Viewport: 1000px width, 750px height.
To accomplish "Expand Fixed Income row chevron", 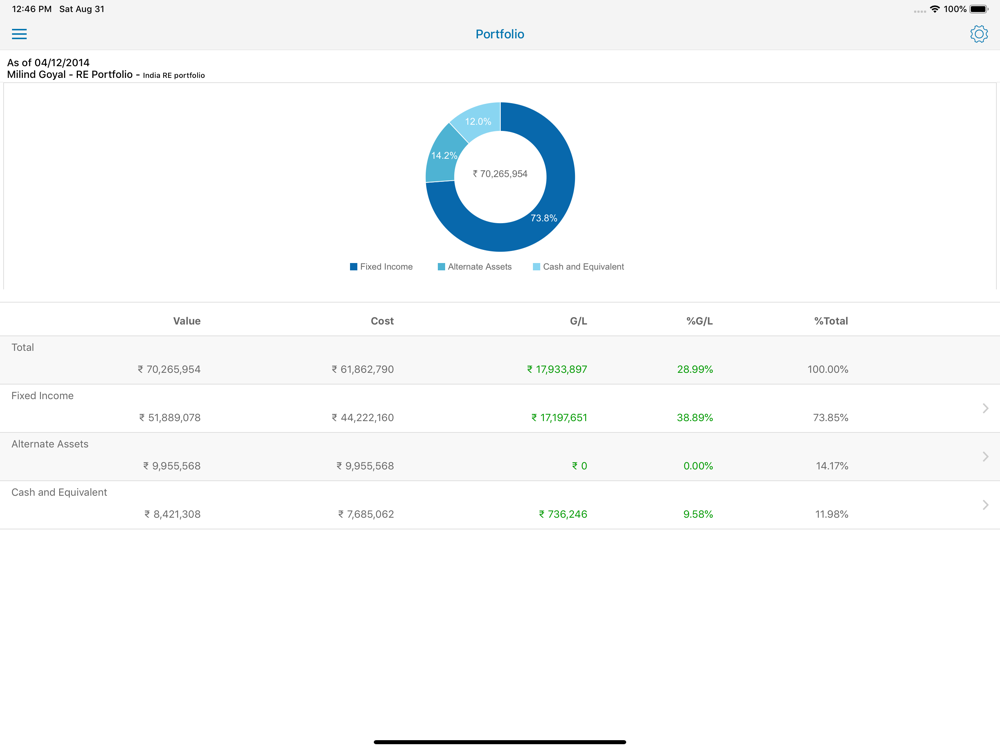I will click(985, 408).
